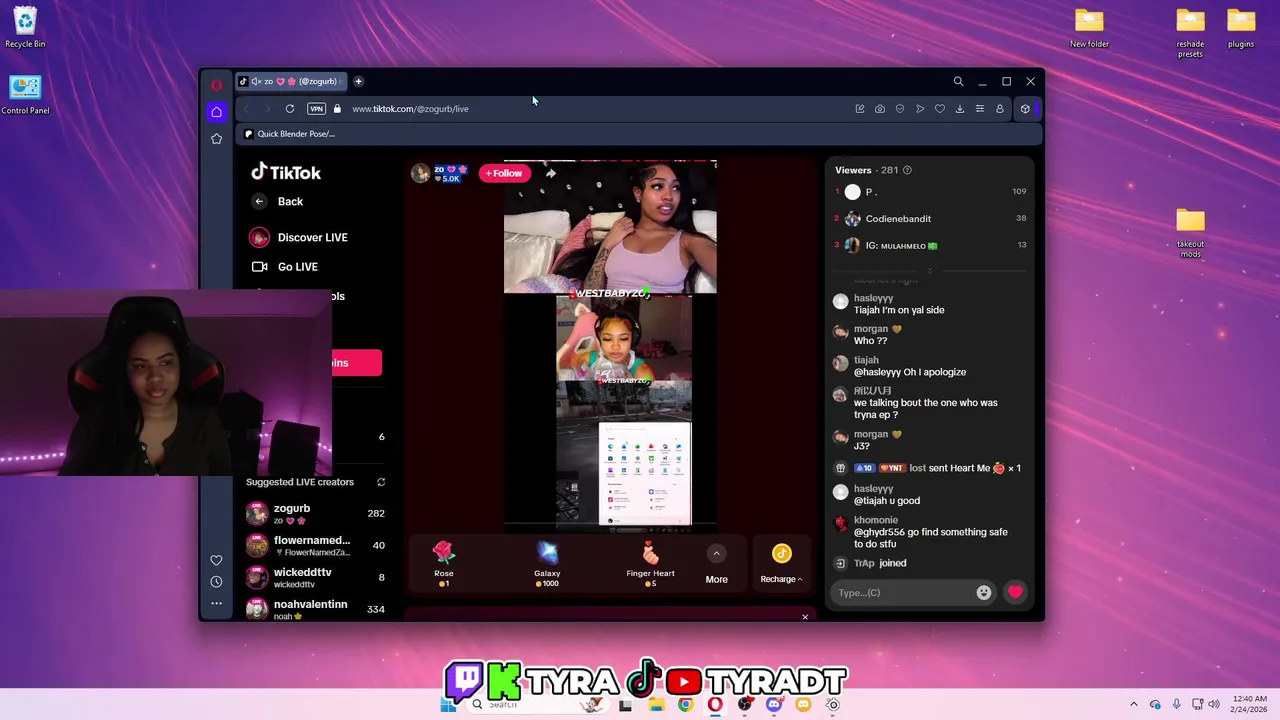Image resolution: width=1280 pixels, height=720 pixels.
Task: Open the sidebar three-dots menu
Action: pos(216,603)
